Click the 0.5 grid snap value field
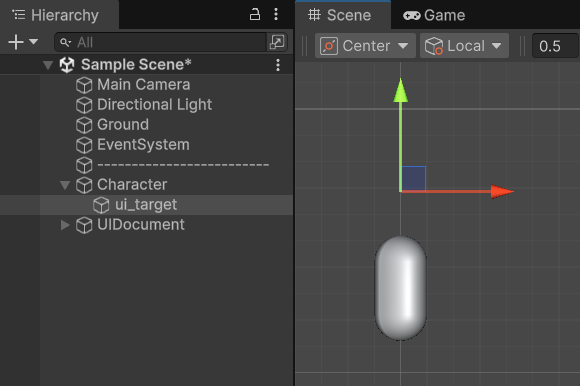580x386 pixels. 555,46
